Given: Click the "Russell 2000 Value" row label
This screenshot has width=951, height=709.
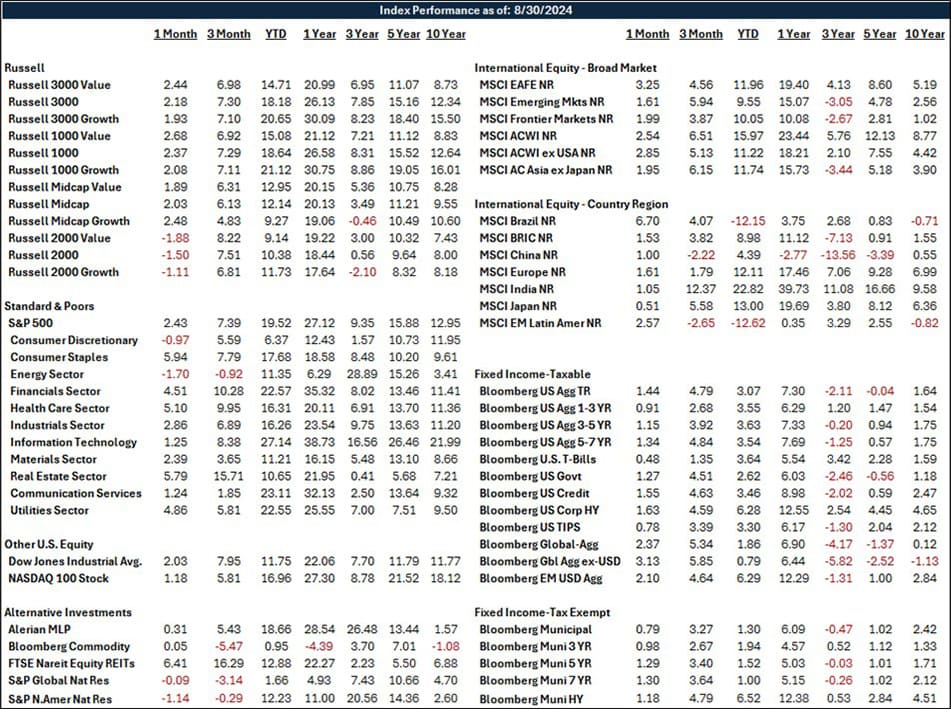Looking at the screenshot, I should pos(59,238).
